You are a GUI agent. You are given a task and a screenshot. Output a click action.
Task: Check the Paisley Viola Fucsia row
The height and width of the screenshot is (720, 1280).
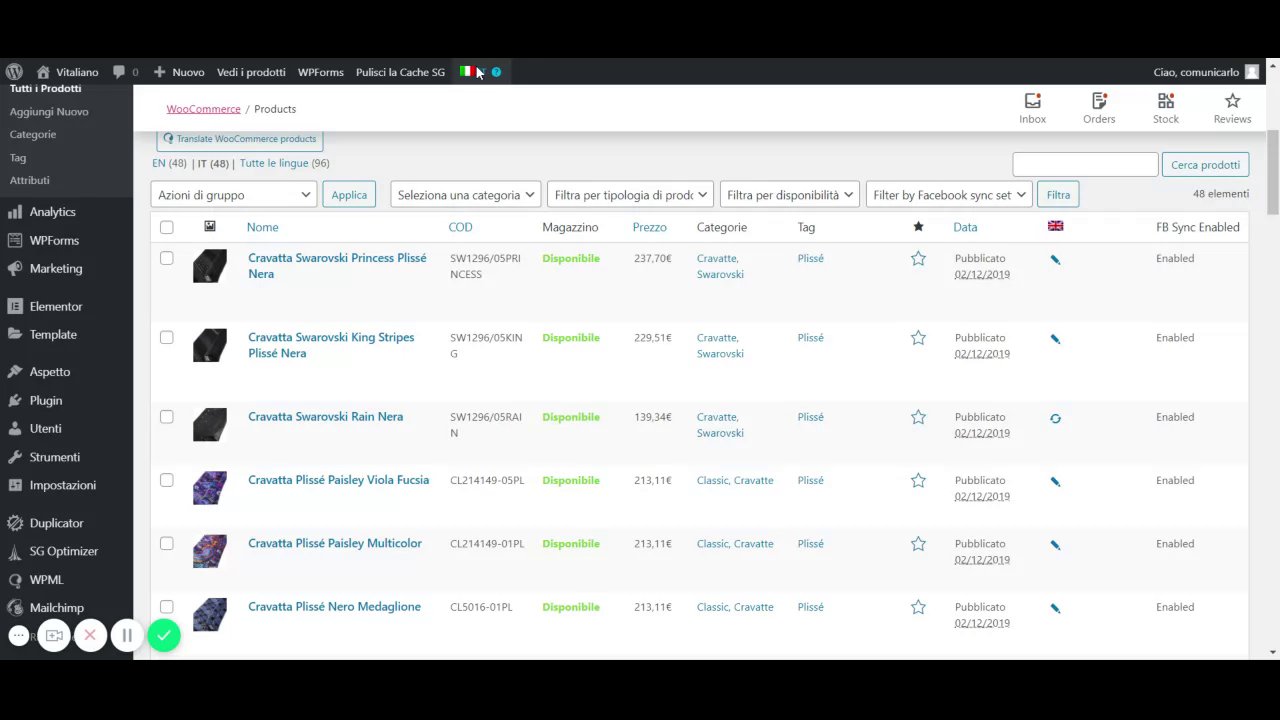[x=166, y=480]
